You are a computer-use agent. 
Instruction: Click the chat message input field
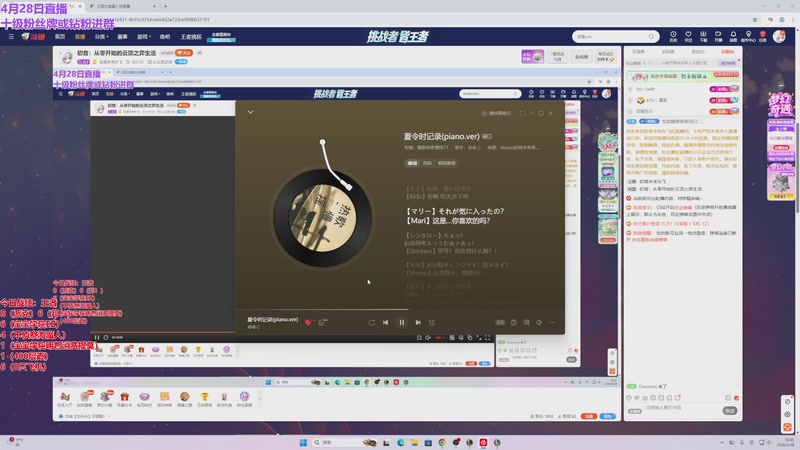[681, 408]
